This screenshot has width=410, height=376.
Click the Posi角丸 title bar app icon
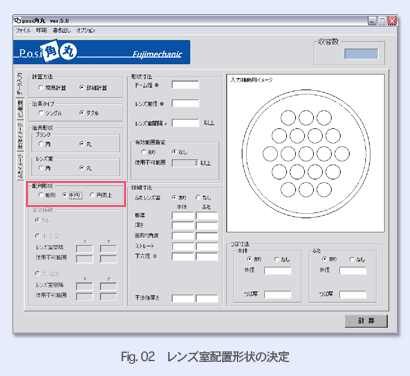18,20
